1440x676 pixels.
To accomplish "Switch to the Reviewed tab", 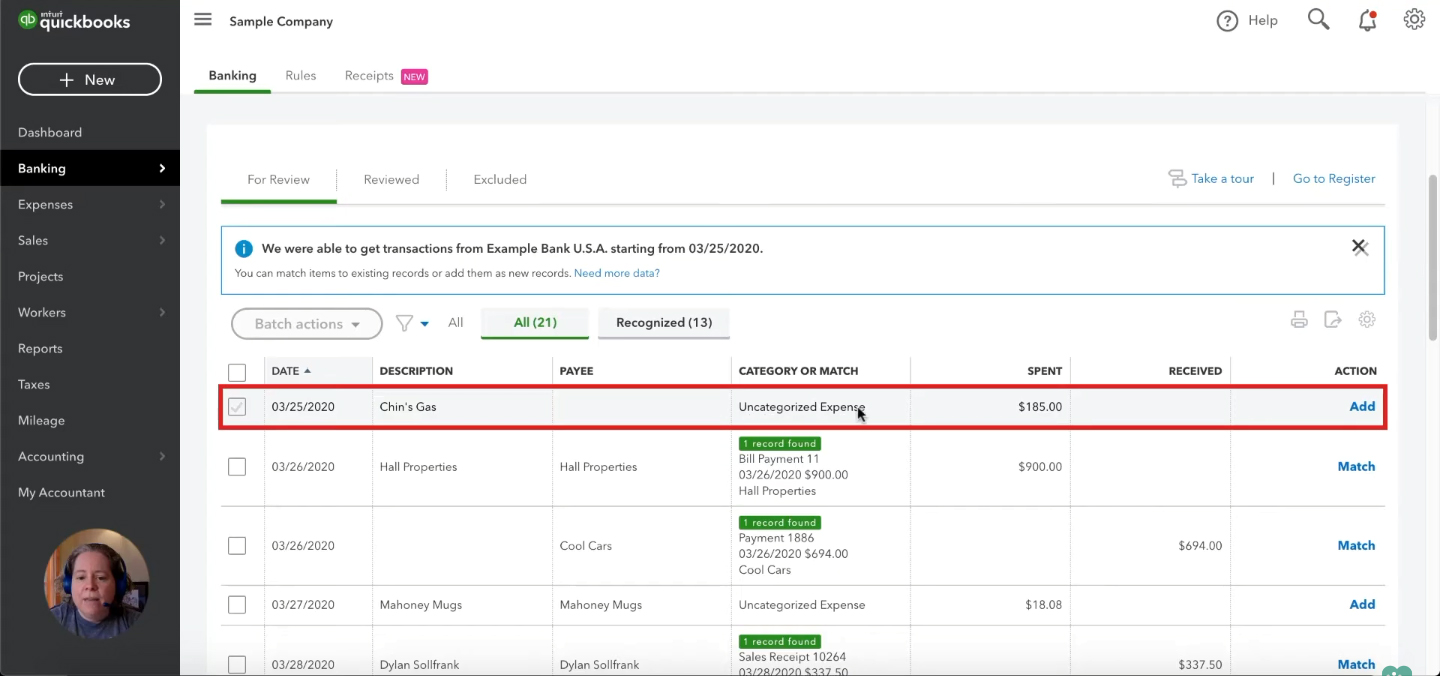I will [x=391, y=180].
